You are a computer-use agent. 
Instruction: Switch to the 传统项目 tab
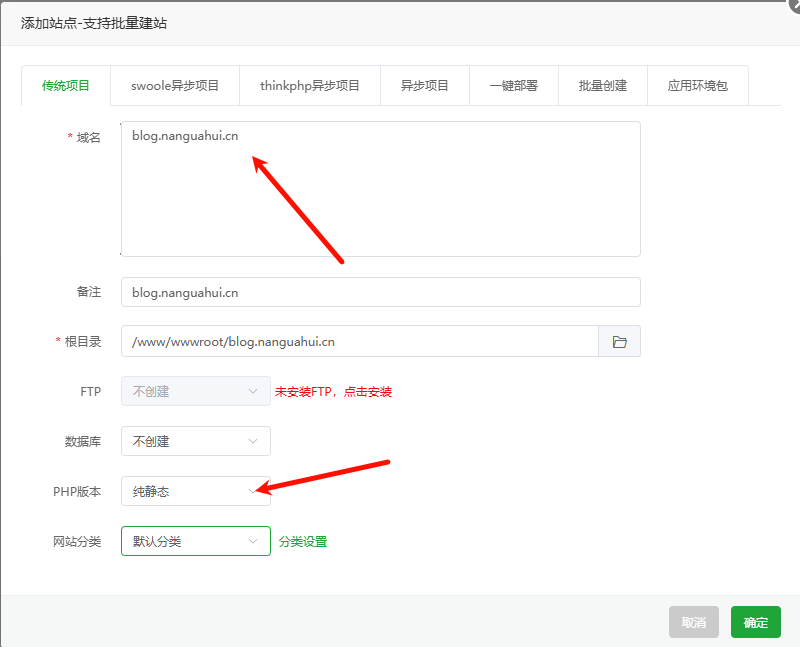pos(66,86)
